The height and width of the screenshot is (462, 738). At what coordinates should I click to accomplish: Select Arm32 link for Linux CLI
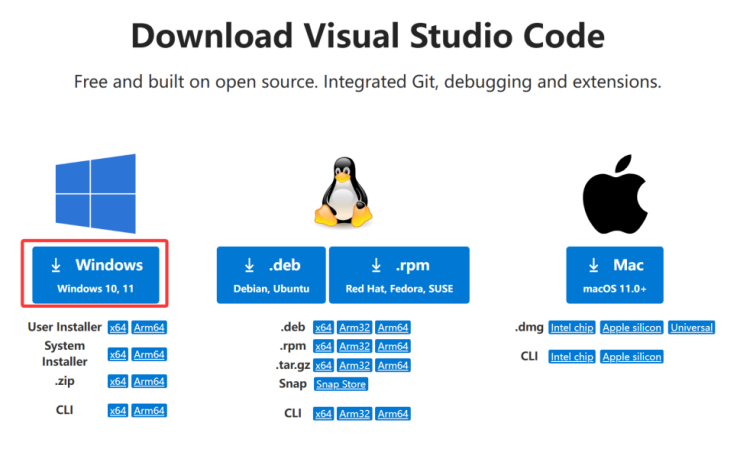[354, 413]
